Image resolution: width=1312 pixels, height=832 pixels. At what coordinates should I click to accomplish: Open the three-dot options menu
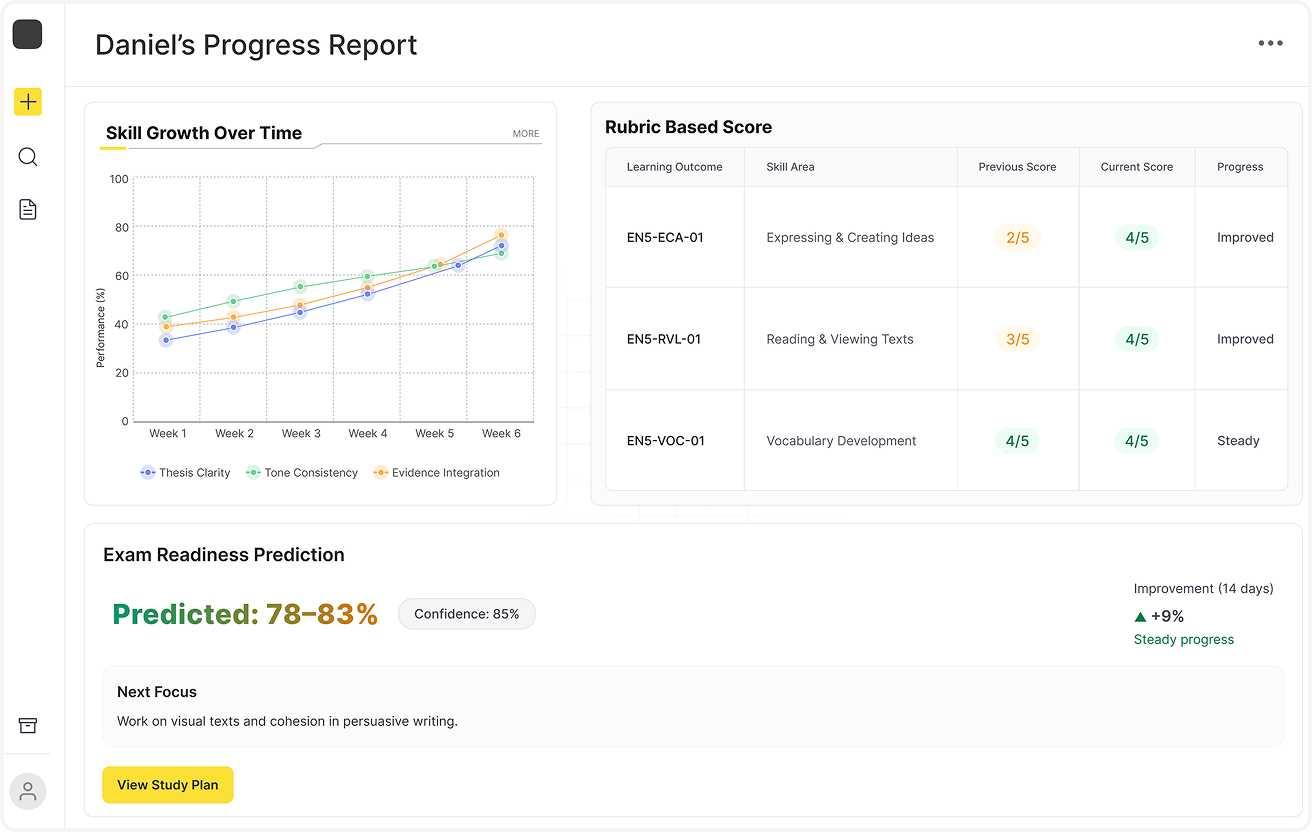click(x=1270, y=44)
